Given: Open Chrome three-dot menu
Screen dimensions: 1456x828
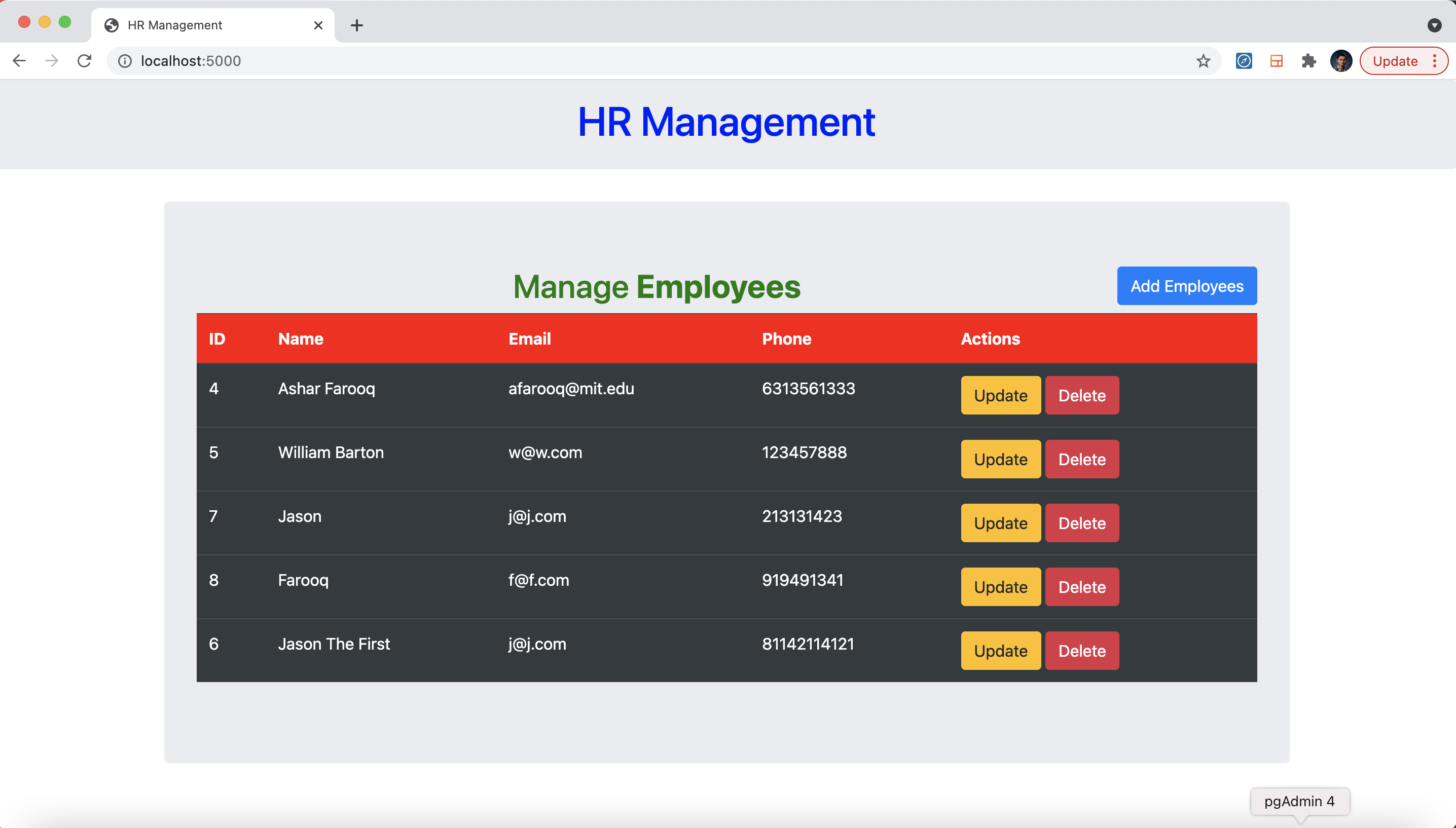Looking at the screenshot, I should pos(1435,61).
